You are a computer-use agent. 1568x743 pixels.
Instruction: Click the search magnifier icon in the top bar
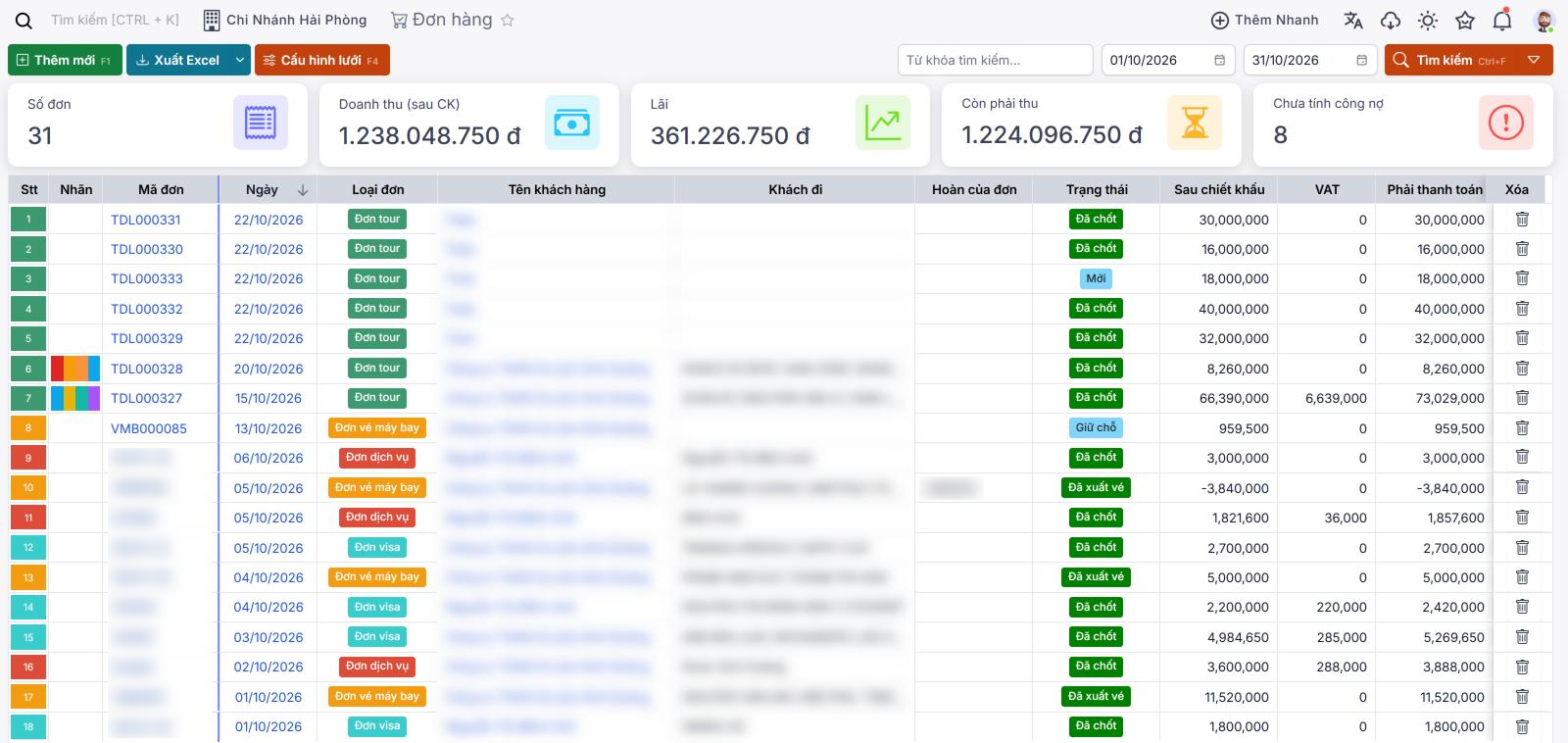(x=24, y=21)
